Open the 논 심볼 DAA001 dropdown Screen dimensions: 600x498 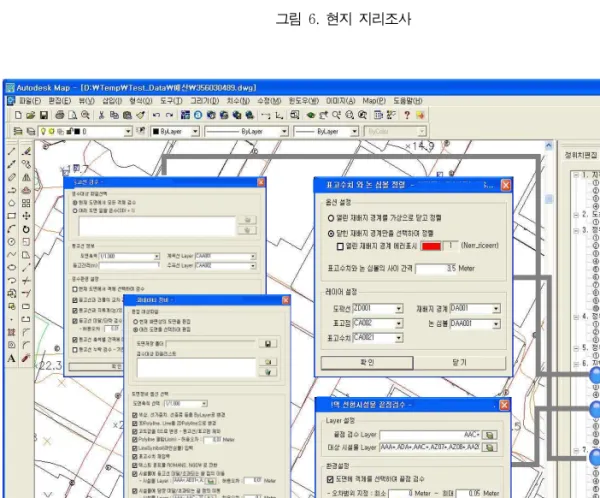pyautogui.click(x=496, y=324)
